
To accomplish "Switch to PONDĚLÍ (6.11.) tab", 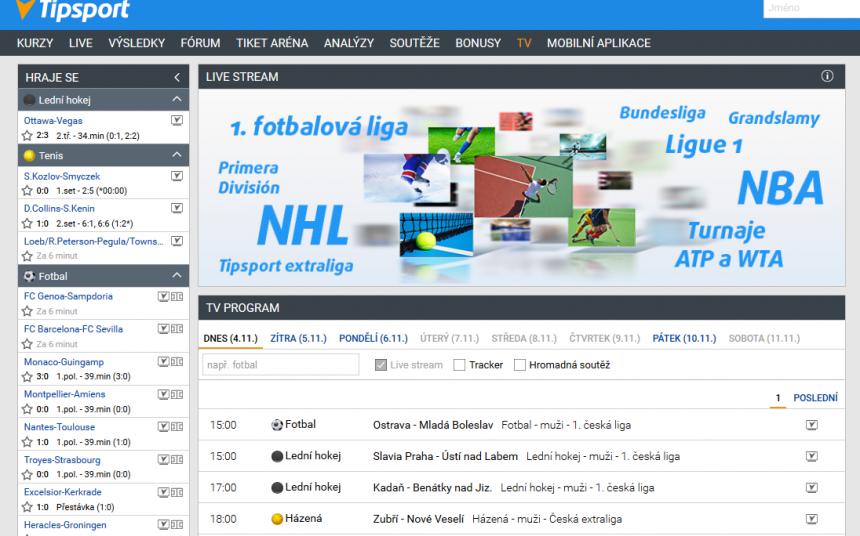I will 374,338.
